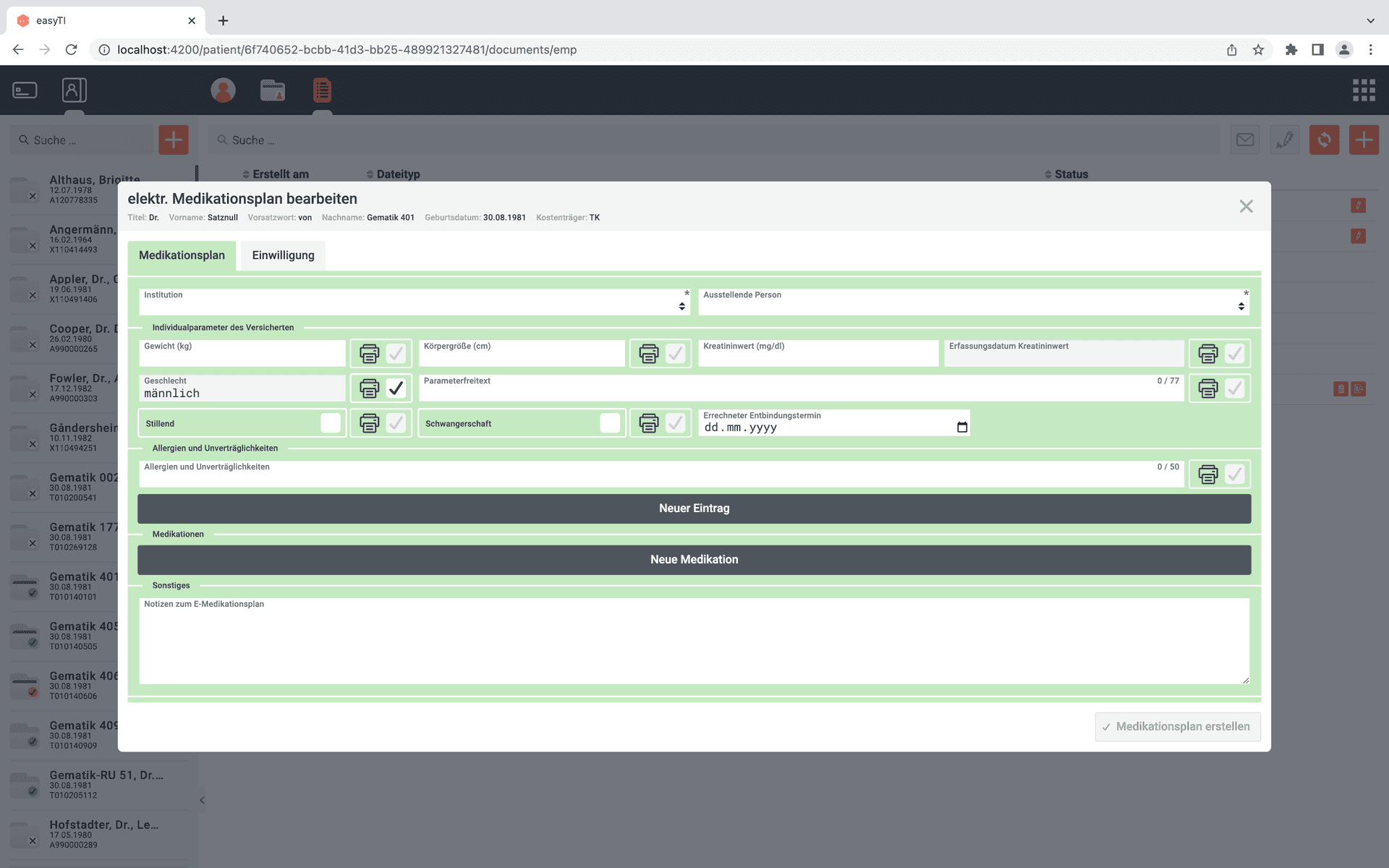
Task: Toggle the Stillend checkbox
Action: 331,423
